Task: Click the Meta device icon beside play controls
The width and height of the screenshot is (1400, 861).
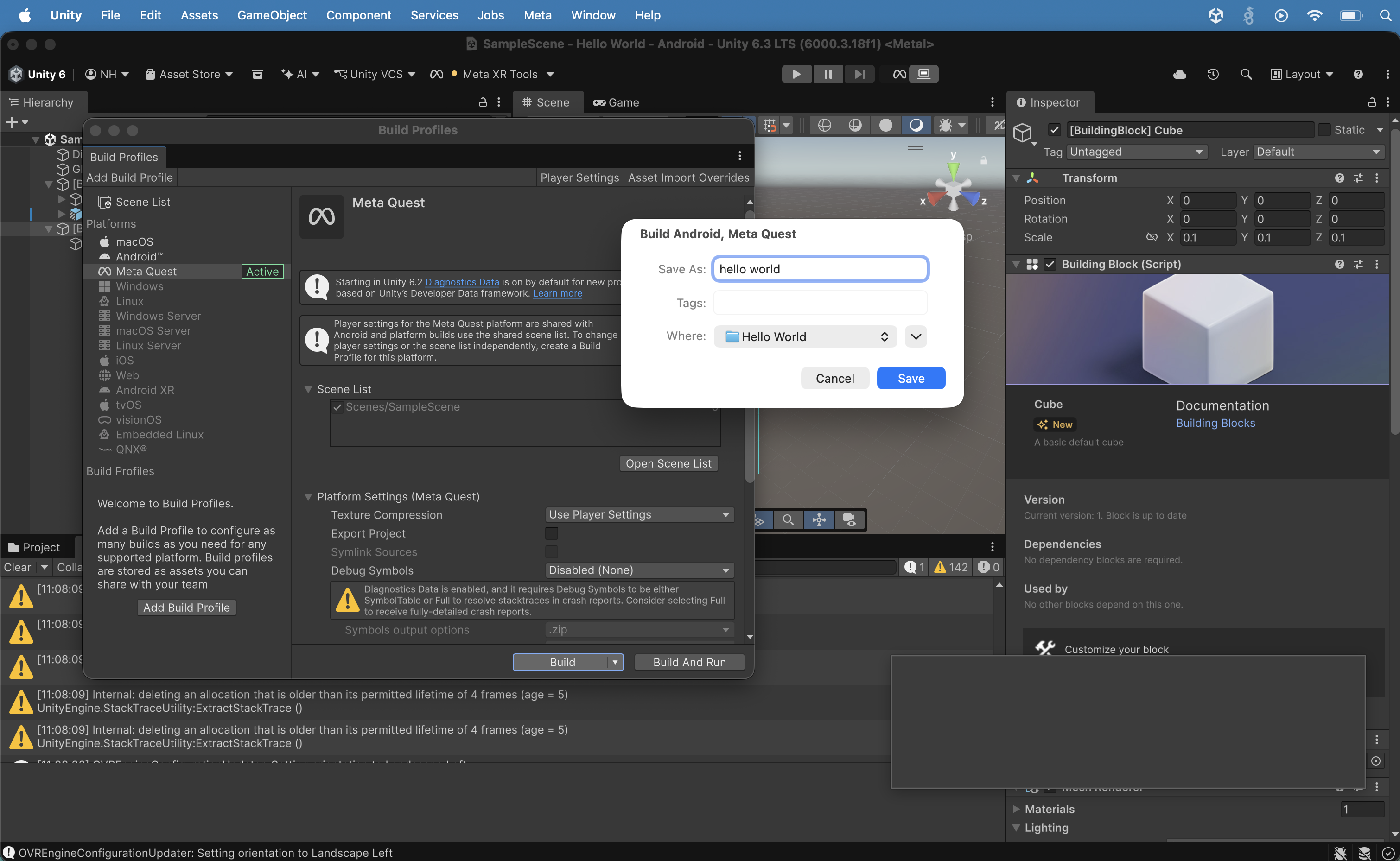Action: (x=899, y=74)
